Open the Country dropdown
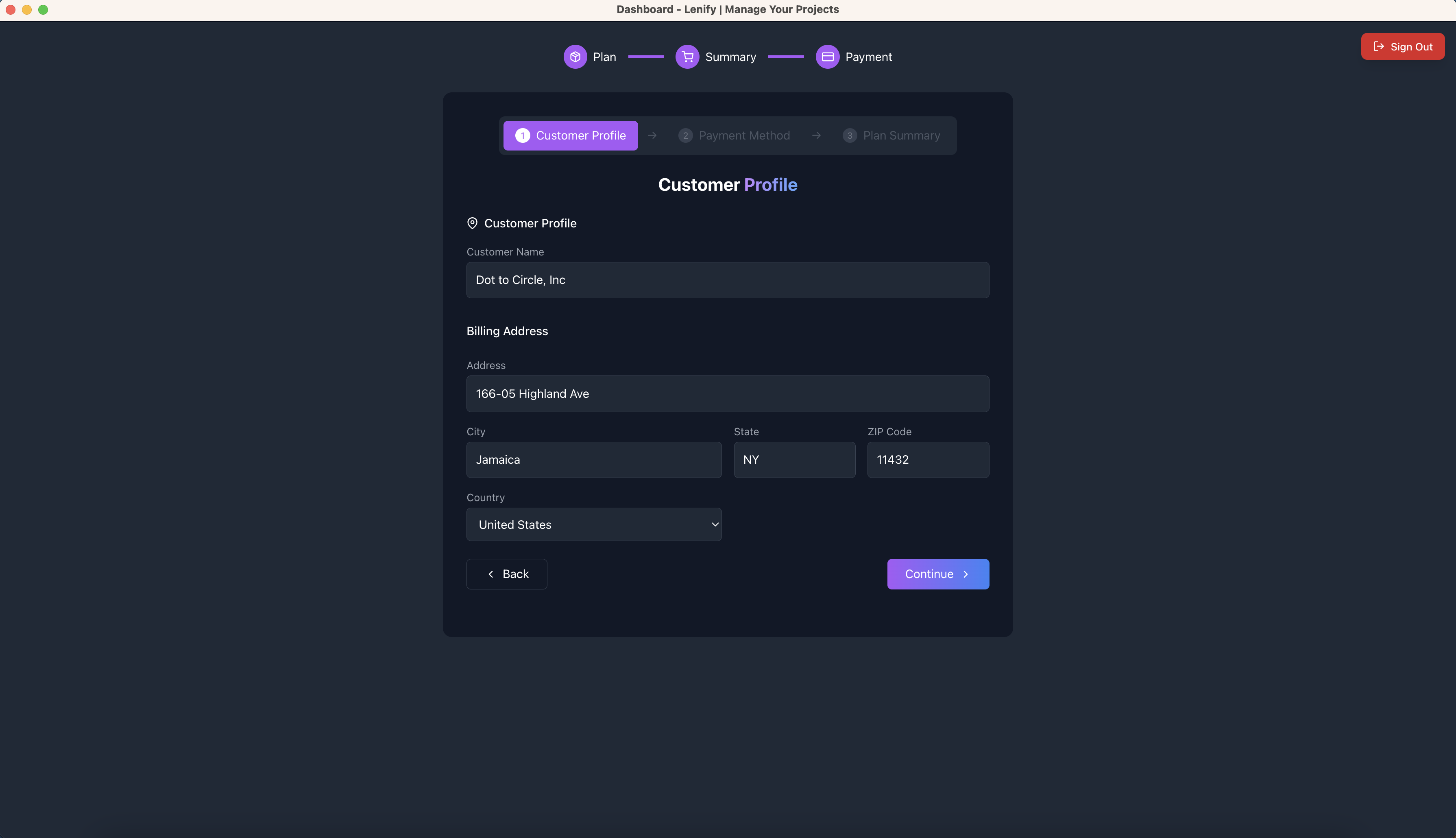 (x=594, y=524)
